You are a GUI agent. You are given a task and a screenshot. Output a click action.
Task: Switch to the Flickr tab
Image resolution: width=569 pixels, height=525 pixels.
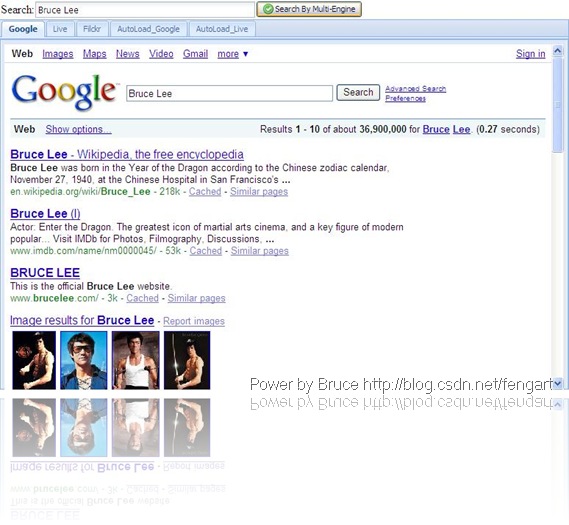pos(91,29)
